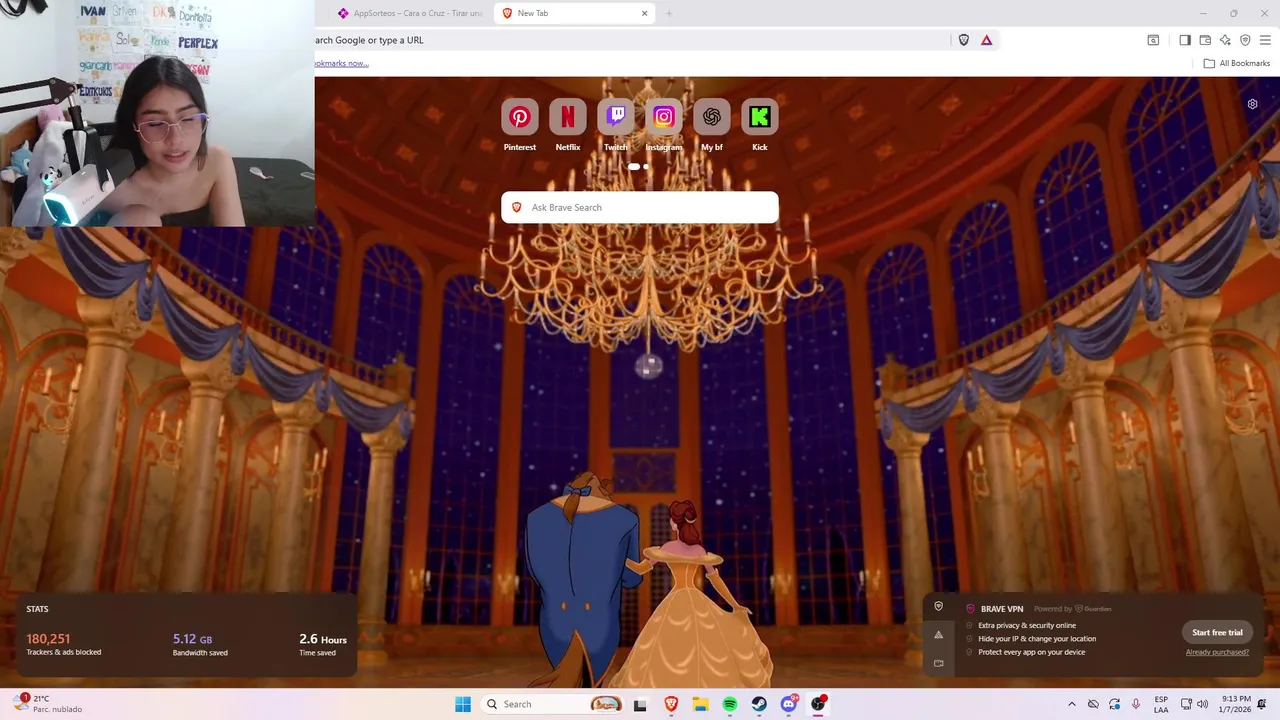The width and height of the screenshot is (1280, 720).
Task: Open the weather widget showing 21°C
Action: pyautogui.click(x=48, y=704)
